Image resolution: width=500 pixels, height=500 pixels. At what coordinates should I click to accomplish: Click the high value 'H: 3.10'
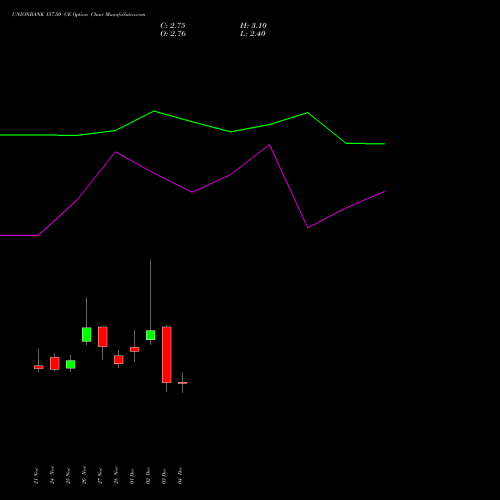tap(253, 26)
